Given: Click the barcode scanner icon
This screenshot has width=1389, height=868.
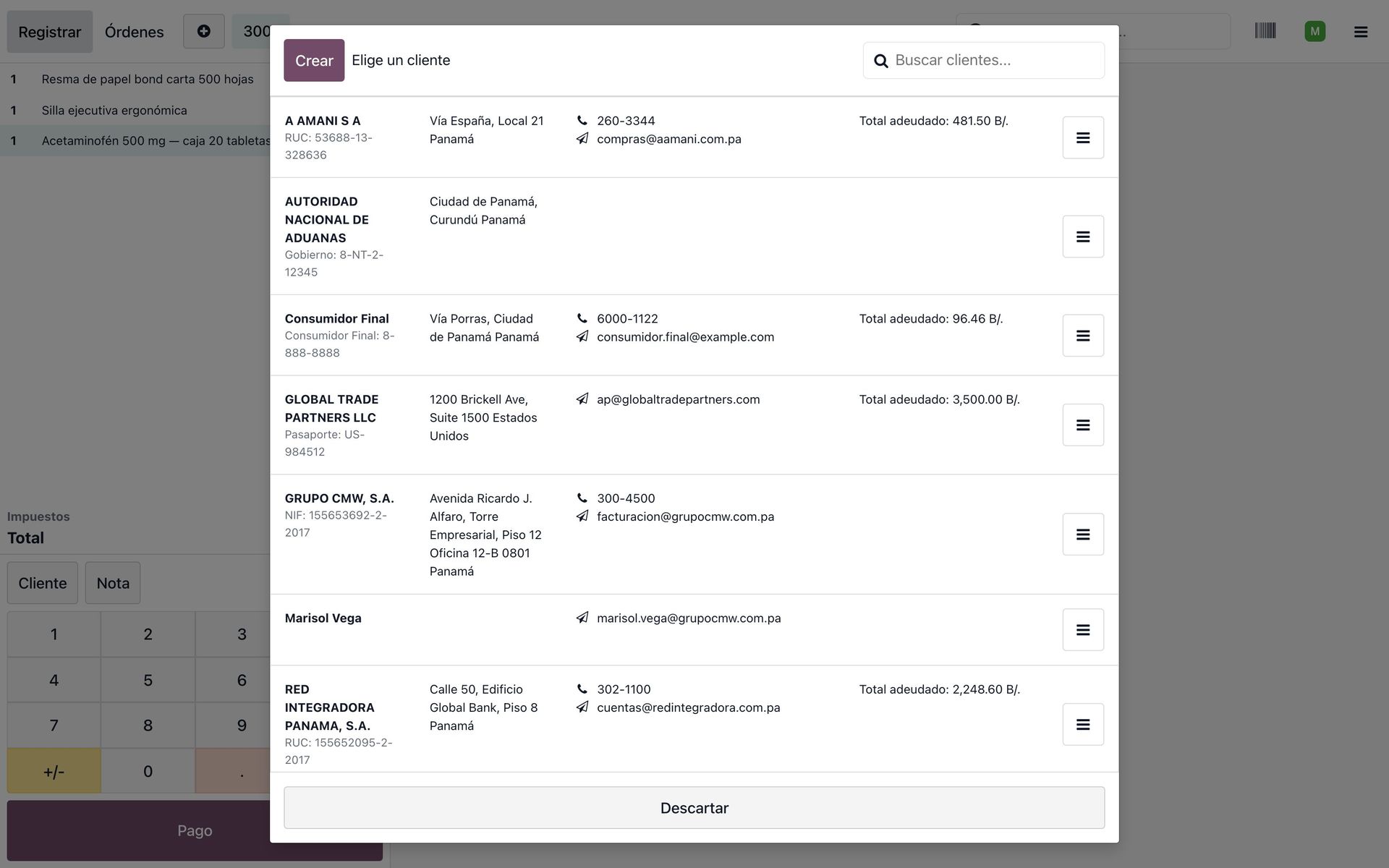Looking at the screenshot, I should click(x=1265, y=31).
